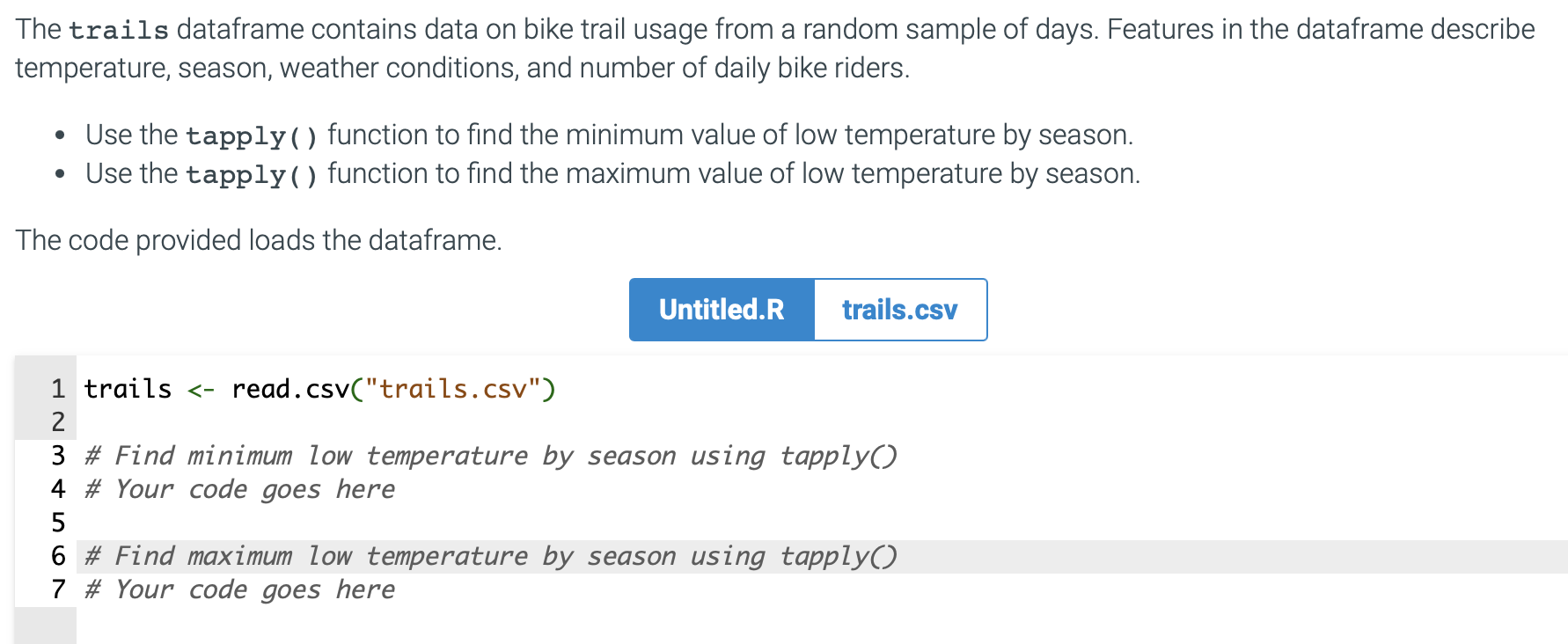The height and width of the screenshot is (644, 1568).
Task: Click the minimum low temperature comment
Action: pyautogui.click(x=488, y=456)
